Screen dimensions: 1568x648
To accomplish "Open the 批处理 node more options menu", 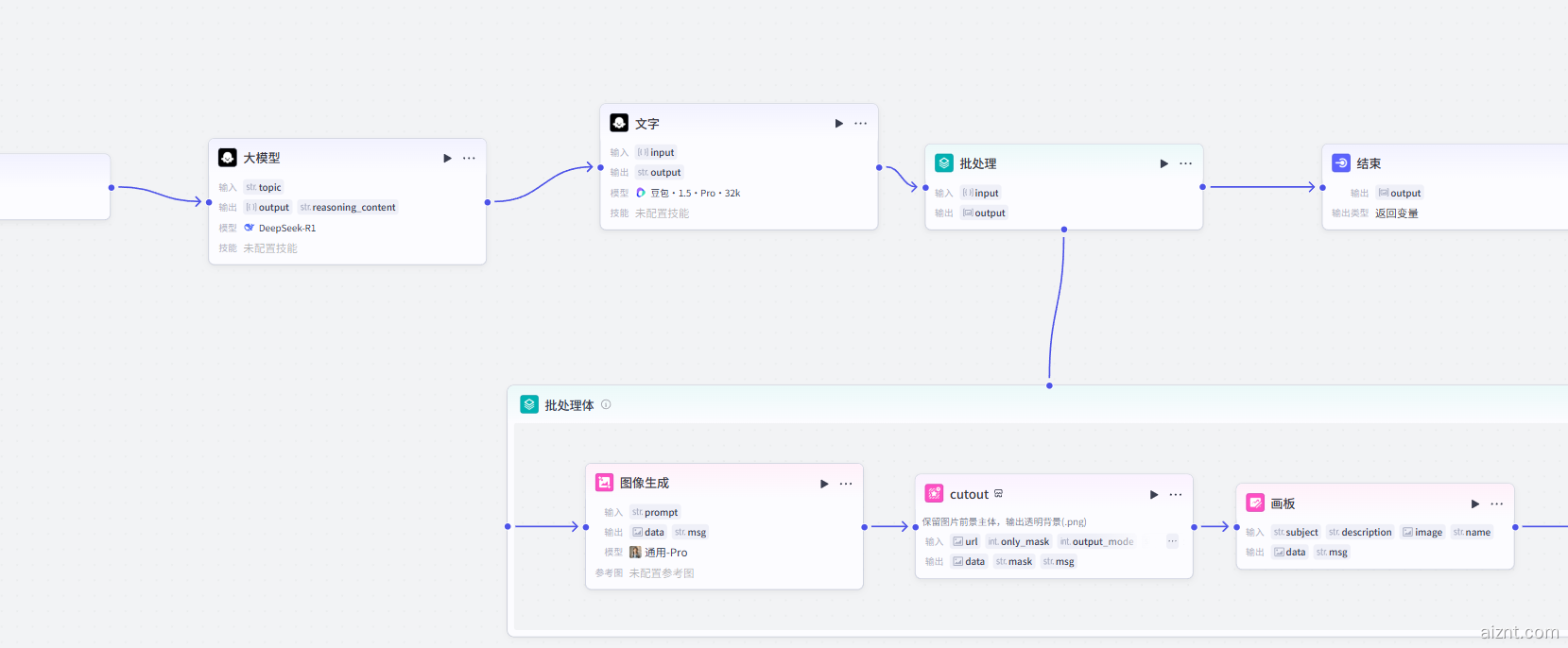I will click(x=1185, y=163).
